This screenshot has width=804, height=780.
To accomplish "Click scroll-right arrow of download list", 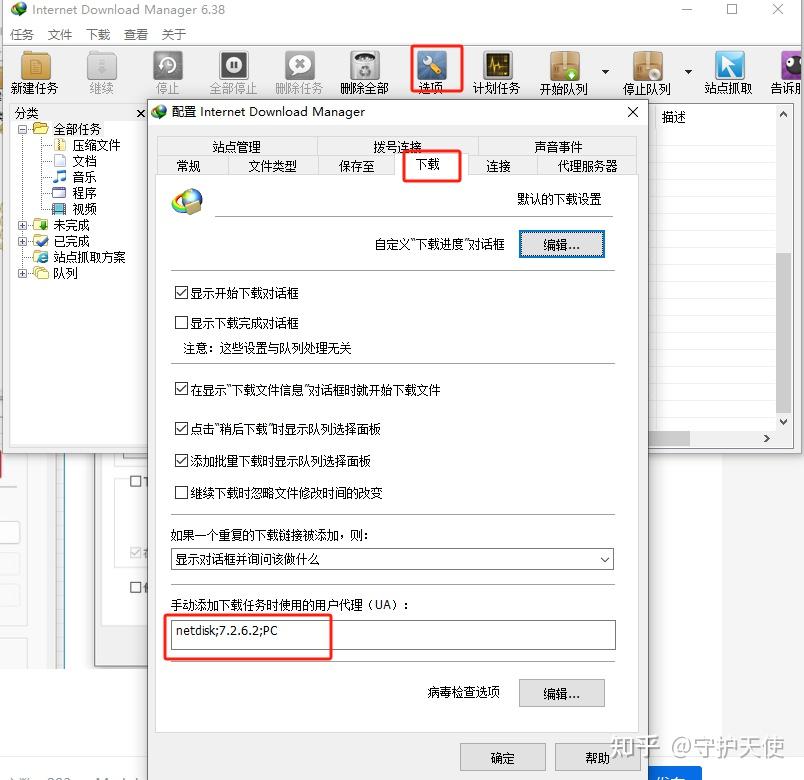I will click(x=767, y=438).
